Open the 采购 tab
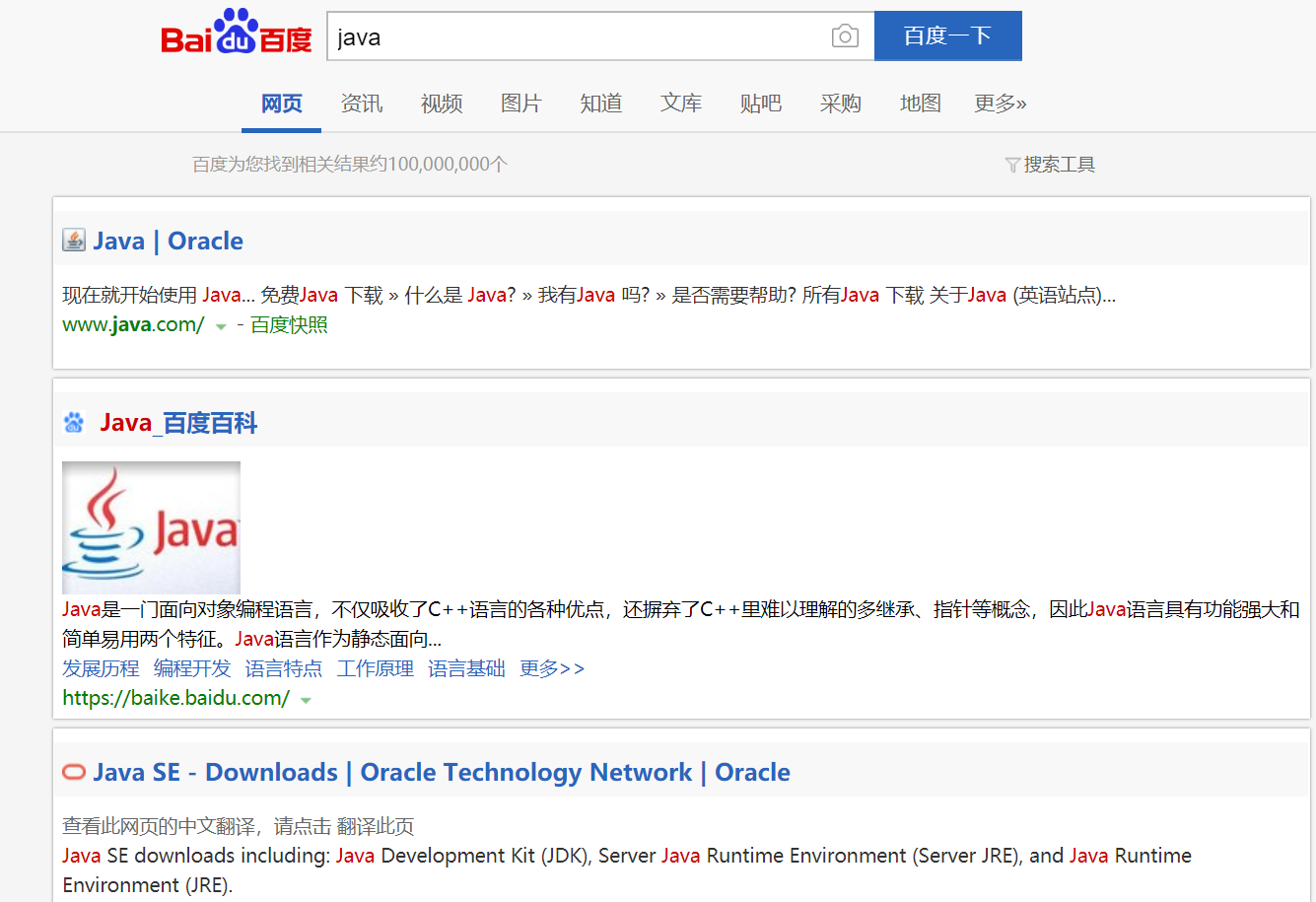Image resolution: width=1316 pixels, height=902 pixels. point(841,104)
